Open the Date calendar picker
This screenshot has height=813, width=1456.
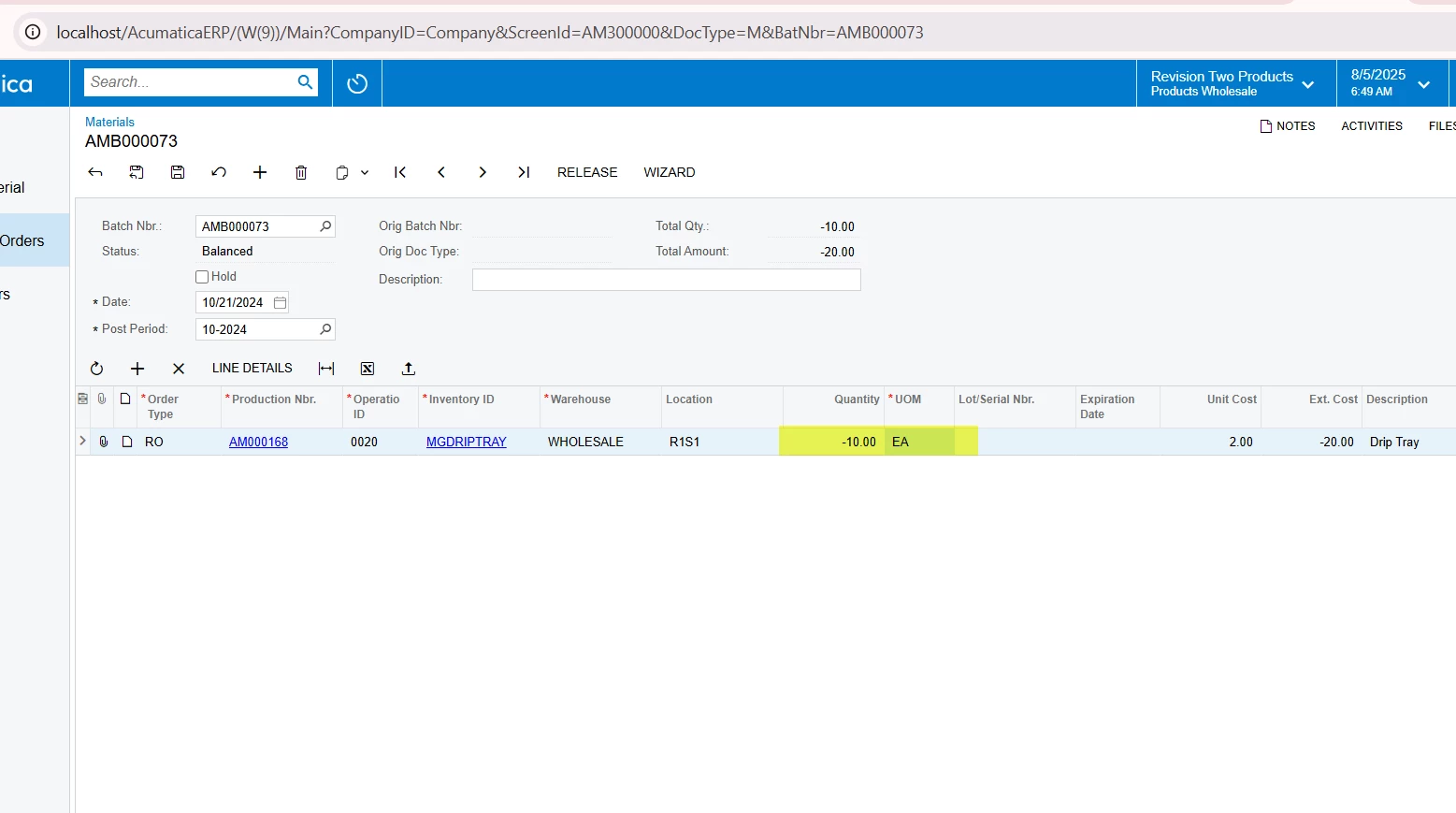(280, 302)
